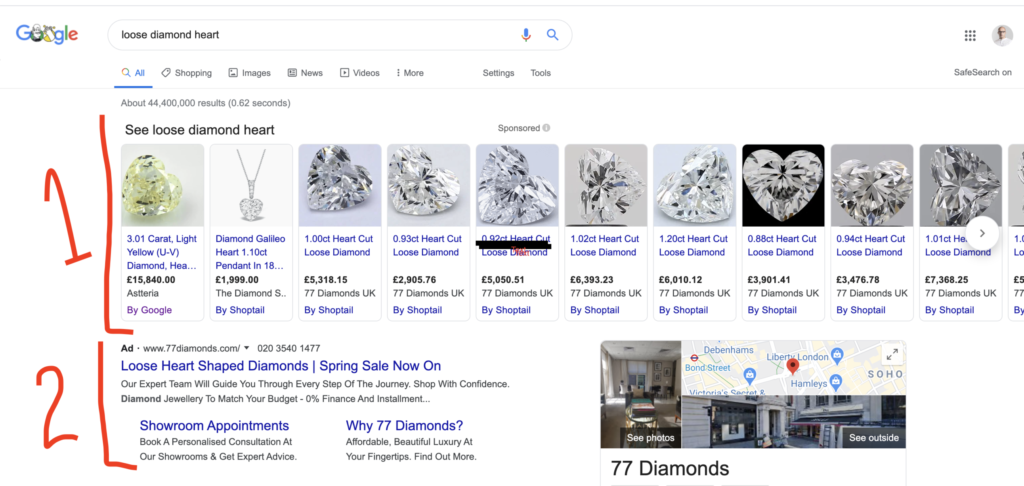This screenshot has height=486, width=1024.
Task: Click the £3,476.78 price
Action: (x=859, y=280)
